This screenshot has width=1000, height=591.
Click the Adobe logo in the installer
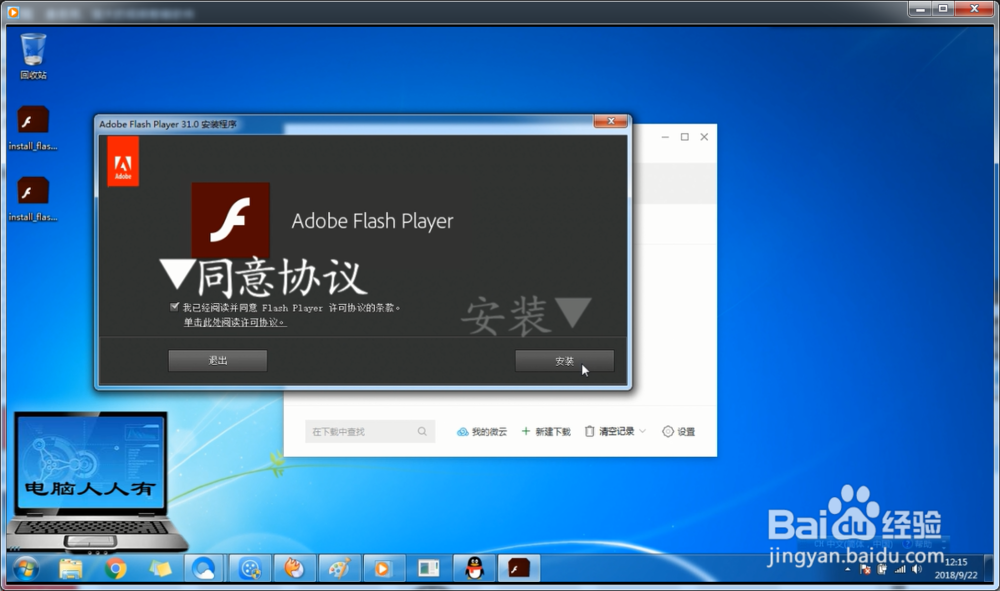point(123,161)
